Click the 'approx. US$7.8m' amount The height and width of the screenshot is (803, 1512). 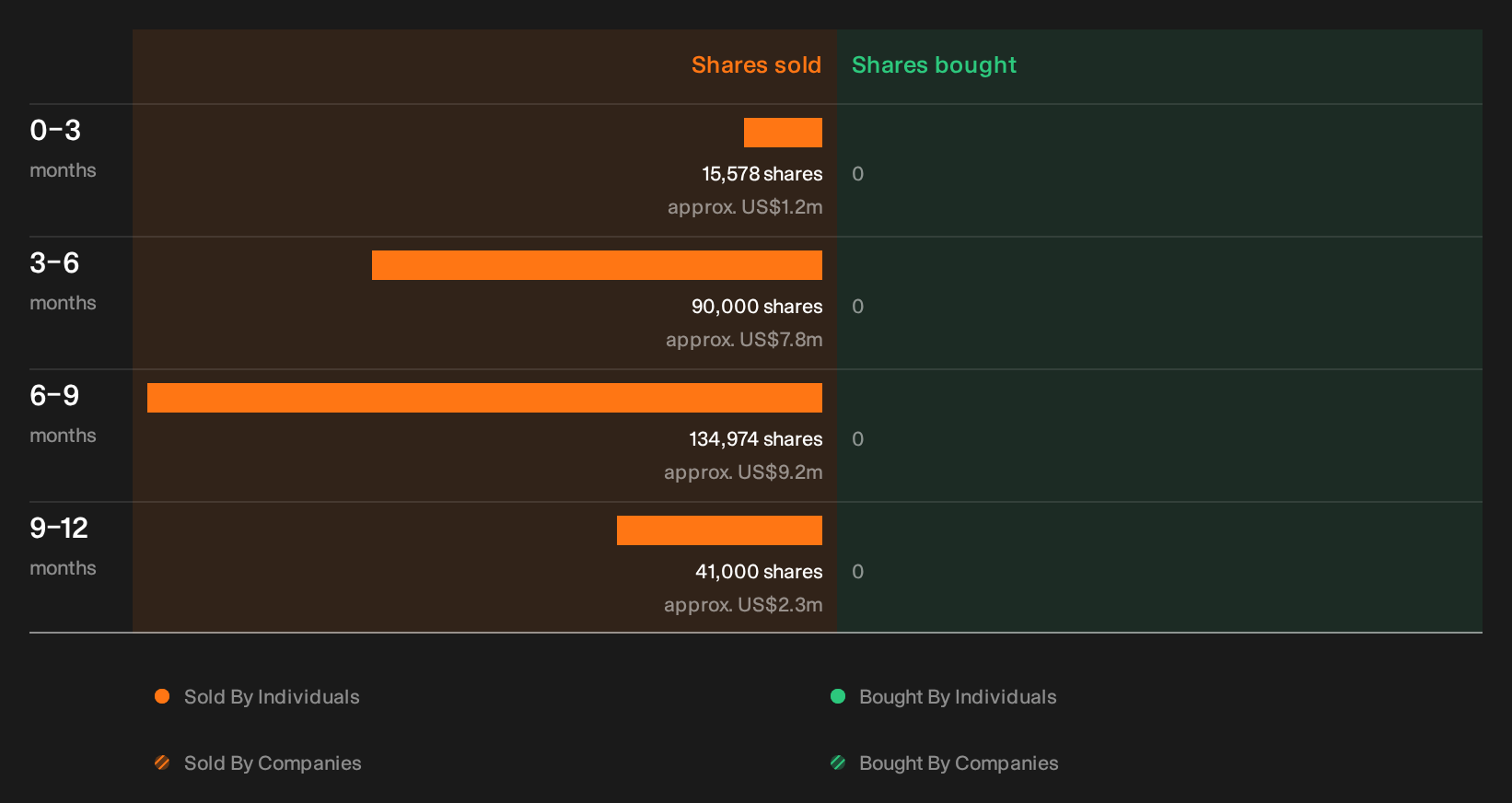pyautogui.click(x=744, y=340)
